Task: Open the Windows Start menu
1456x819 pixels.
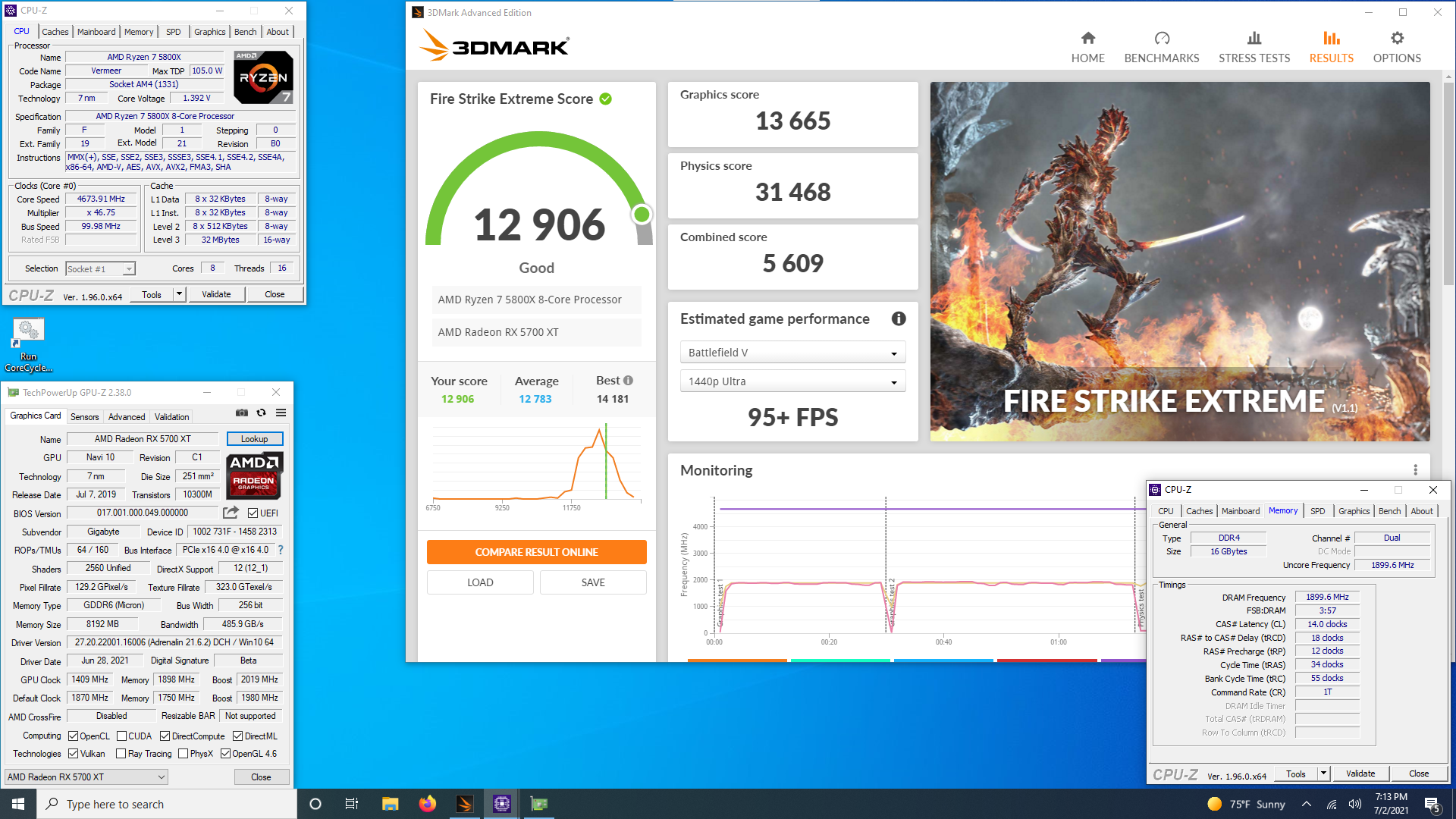Action: (18, 804)
